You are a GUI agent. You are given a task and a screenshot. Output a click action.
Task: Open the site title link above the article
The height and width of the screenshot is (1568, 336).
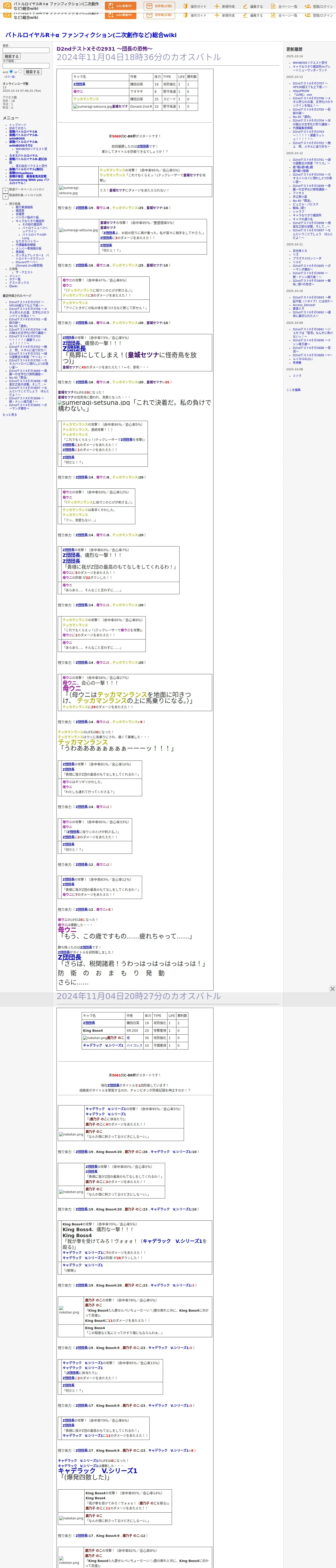[x=91, y=35]
